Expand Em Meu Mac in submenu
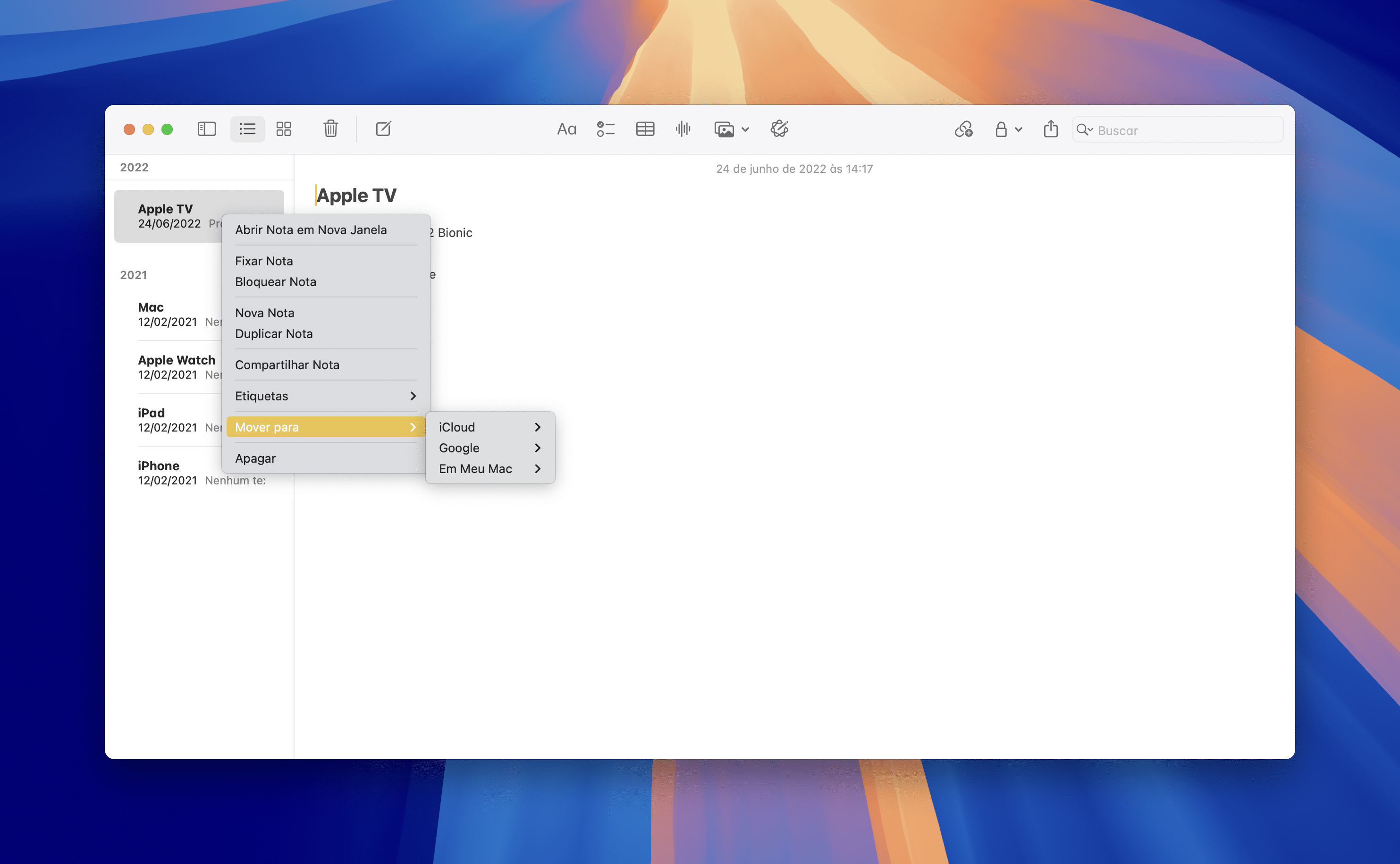Screen dimensions: 1400x864 click(x=489, y=469)
